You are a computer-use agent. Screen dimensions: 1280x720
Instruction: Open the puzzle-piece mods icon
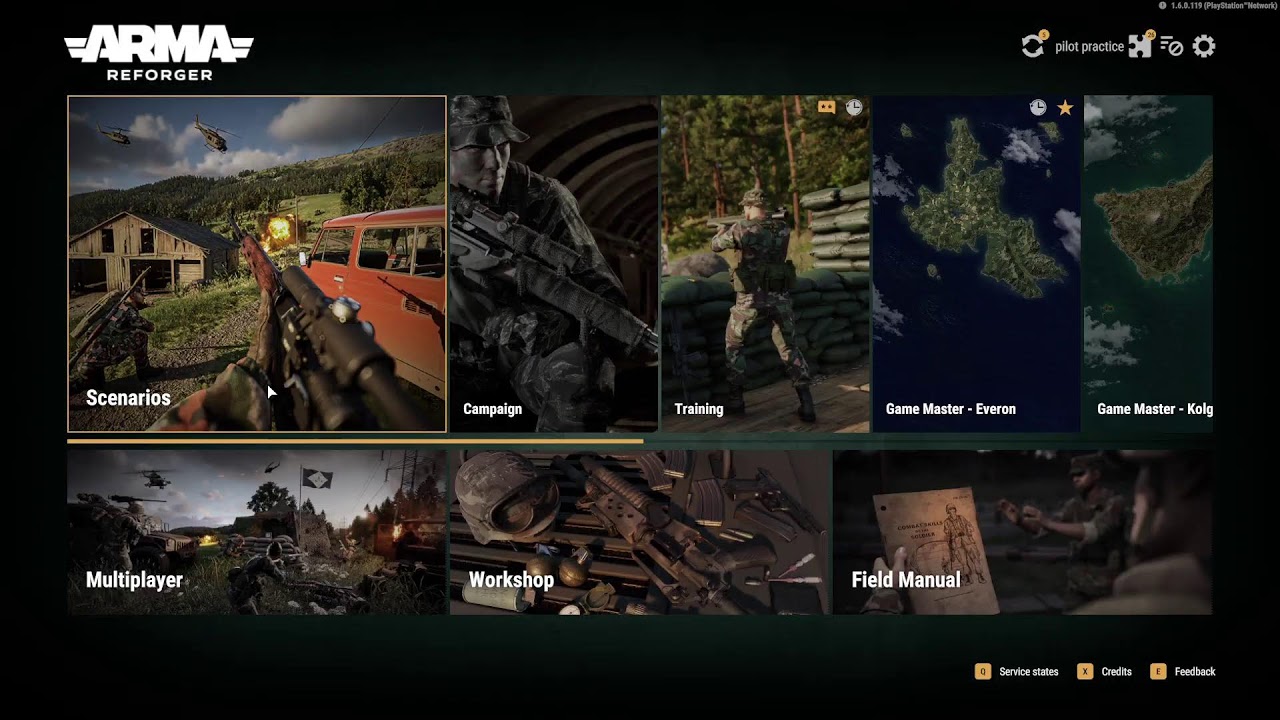1141,45
